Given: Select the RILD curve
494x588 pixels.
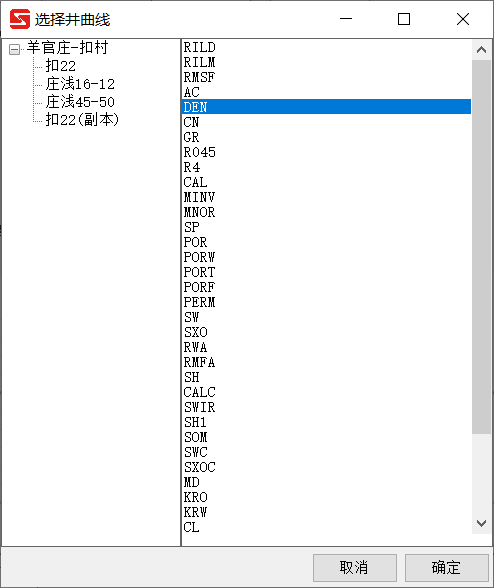Looking at the screenshot, I should point(326,47).
